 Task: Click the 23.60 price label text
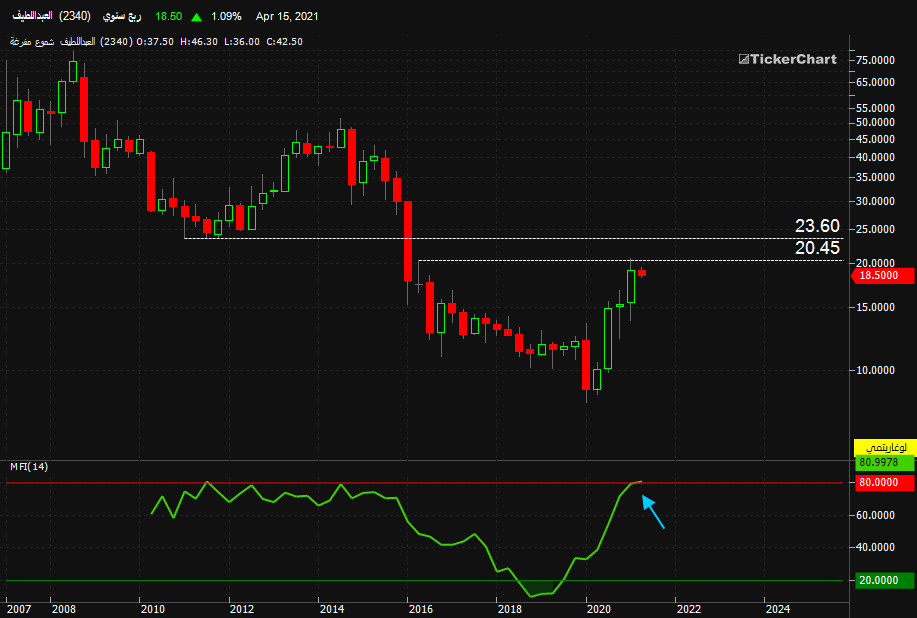[817, 226]
